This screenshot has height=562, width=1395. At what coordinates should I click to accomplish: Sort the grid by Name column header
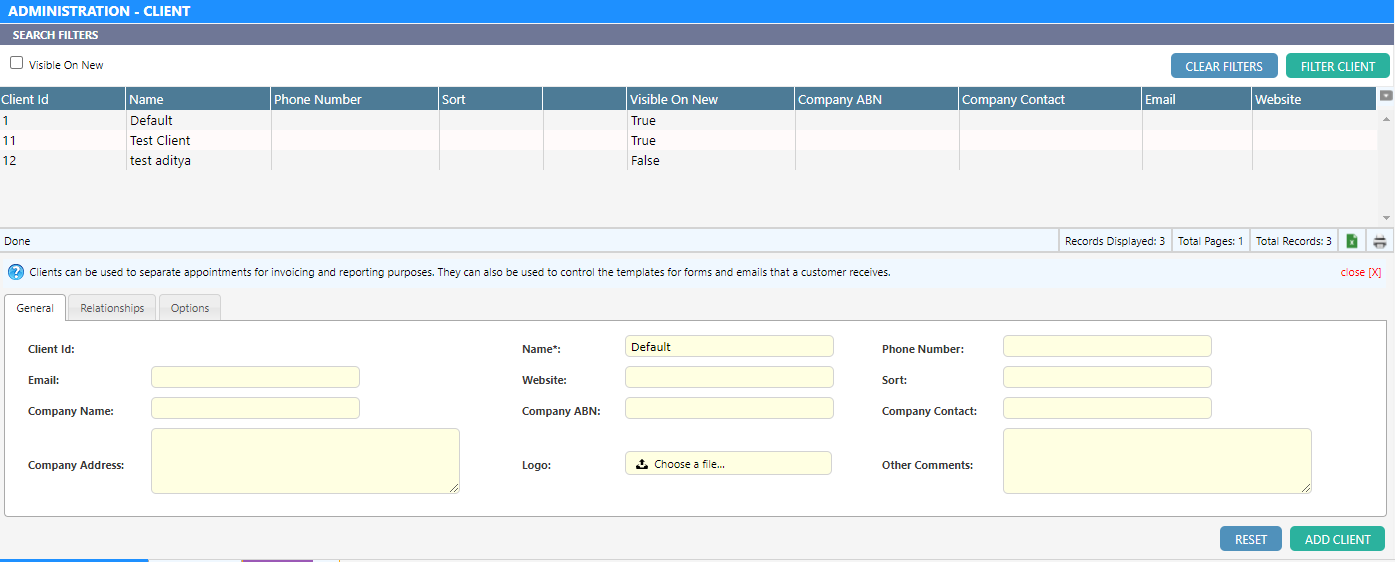(146, 99)
